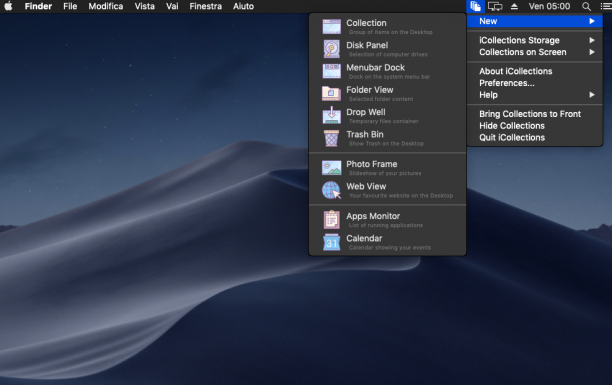The image size is (612, 385).
Task: Click 'Temporary files container' text
Action: (x=384, y=121)
